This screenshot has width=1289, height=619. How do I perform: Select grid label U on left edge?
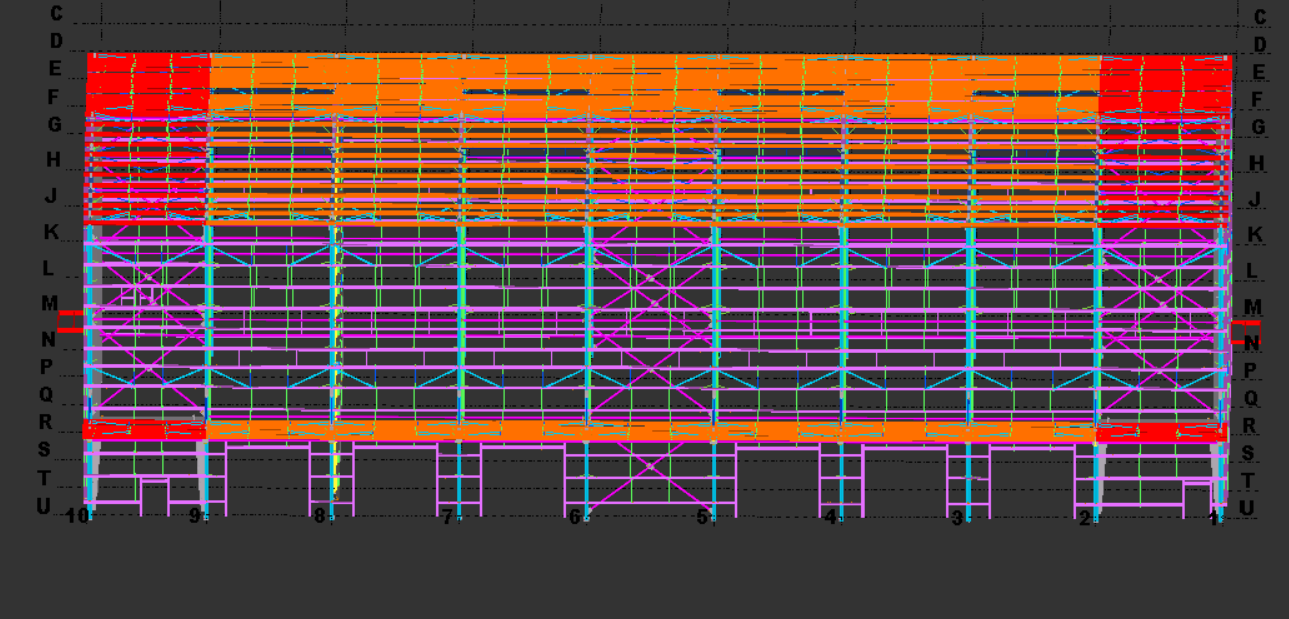click(43, 506)
